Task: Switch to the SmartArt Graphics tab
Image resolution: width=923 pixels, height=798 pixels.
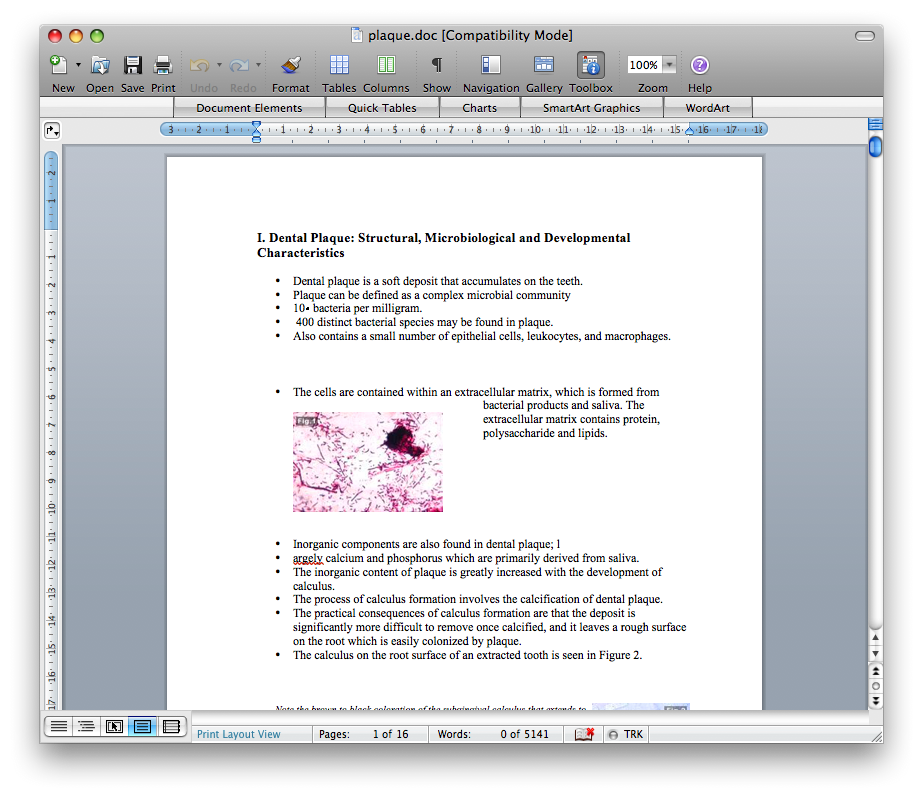Action: (x=591, y=108)
